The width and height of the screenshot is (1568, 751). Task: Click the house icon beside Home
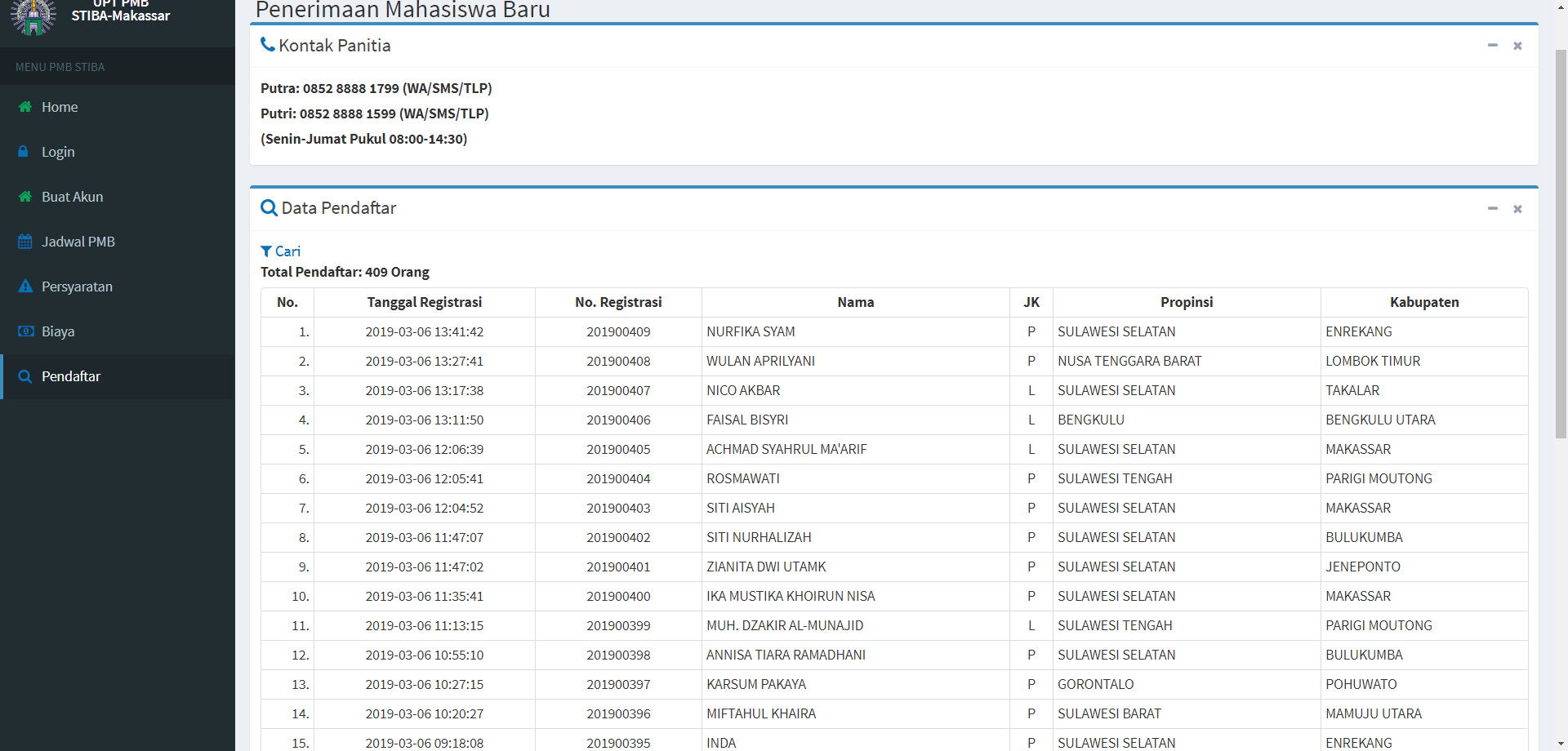[25, 107]
